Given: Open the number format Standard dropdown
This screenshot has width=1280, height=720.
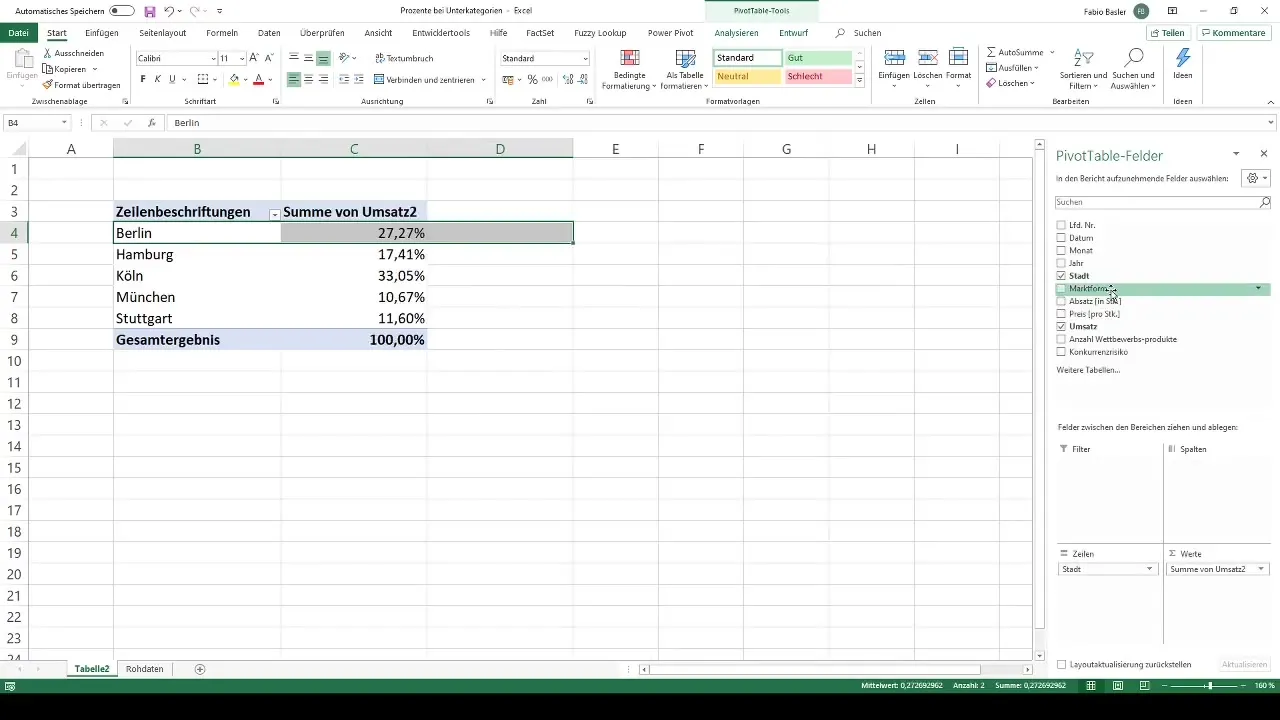Looking at the screenshot, I should point(585,58).
